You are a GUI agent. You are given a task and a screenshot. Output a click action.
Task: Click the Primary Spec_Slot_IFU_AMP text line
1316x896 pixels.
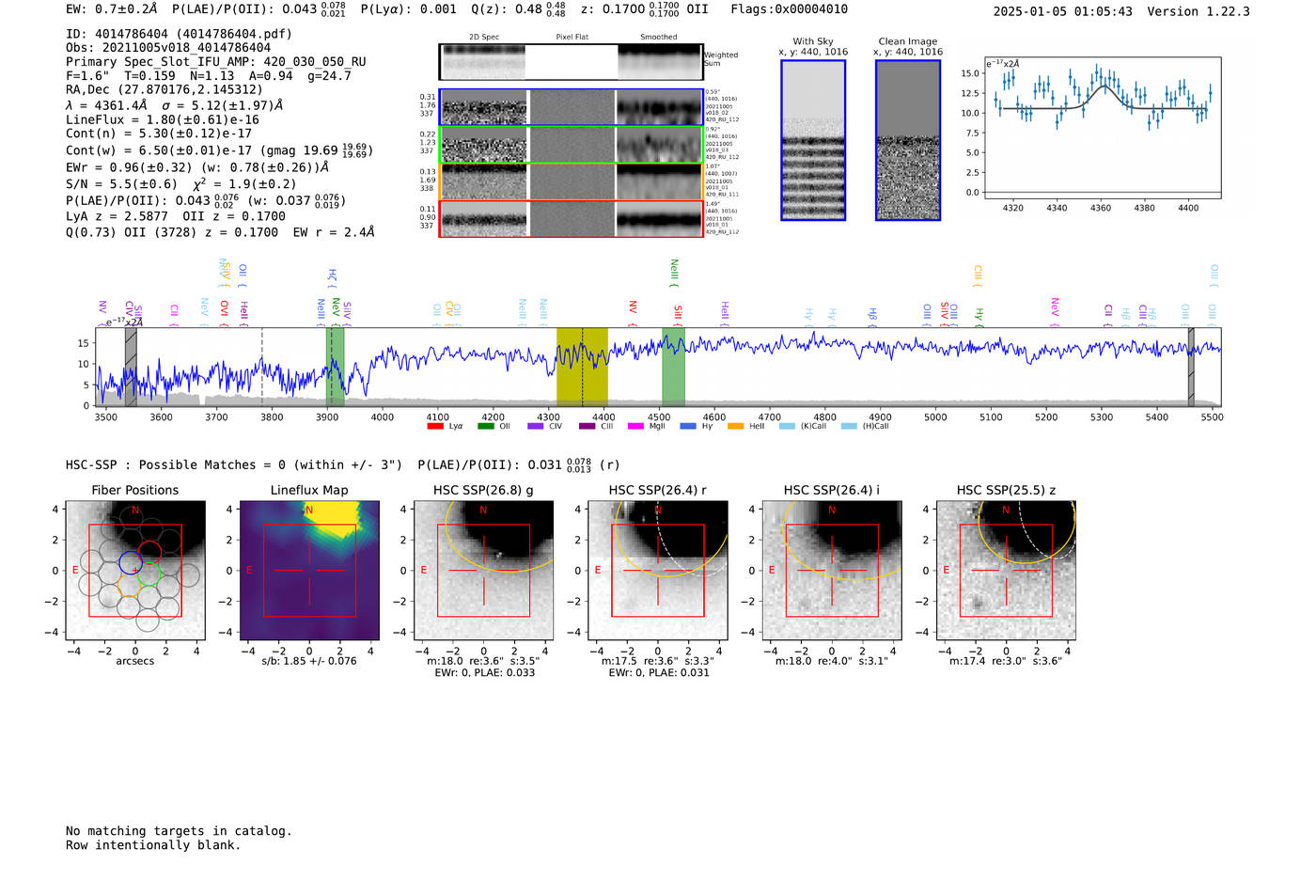coord(216,61)
